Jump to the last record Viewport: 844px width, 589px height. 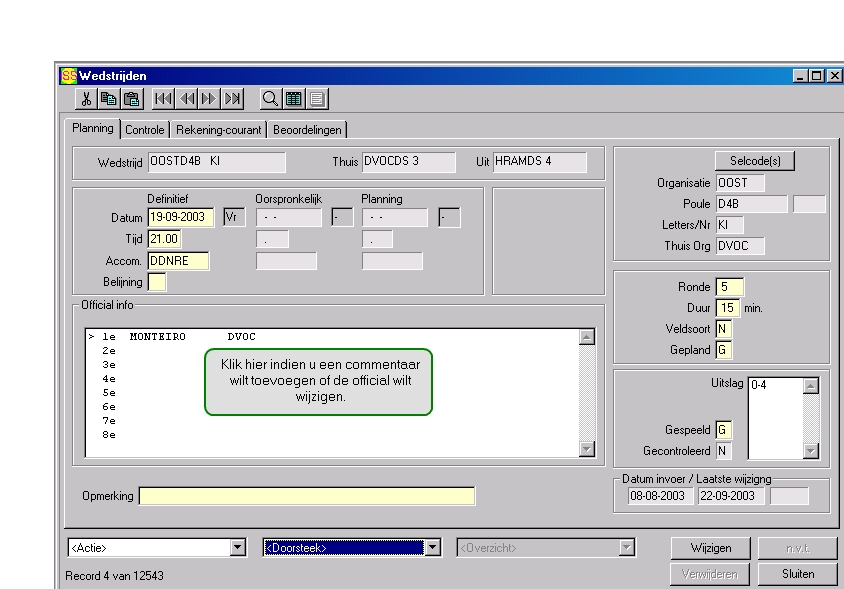pos(232,99)
